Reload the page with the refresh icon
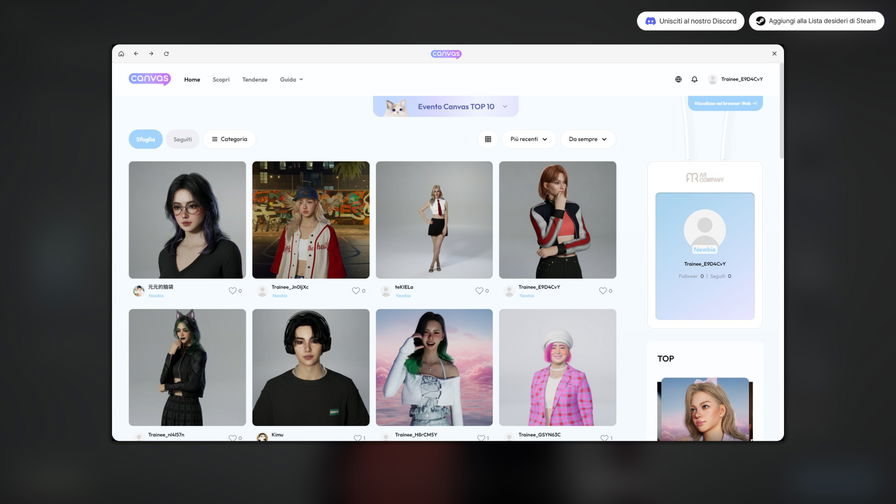896x504 pixels. tap(166, 54)
